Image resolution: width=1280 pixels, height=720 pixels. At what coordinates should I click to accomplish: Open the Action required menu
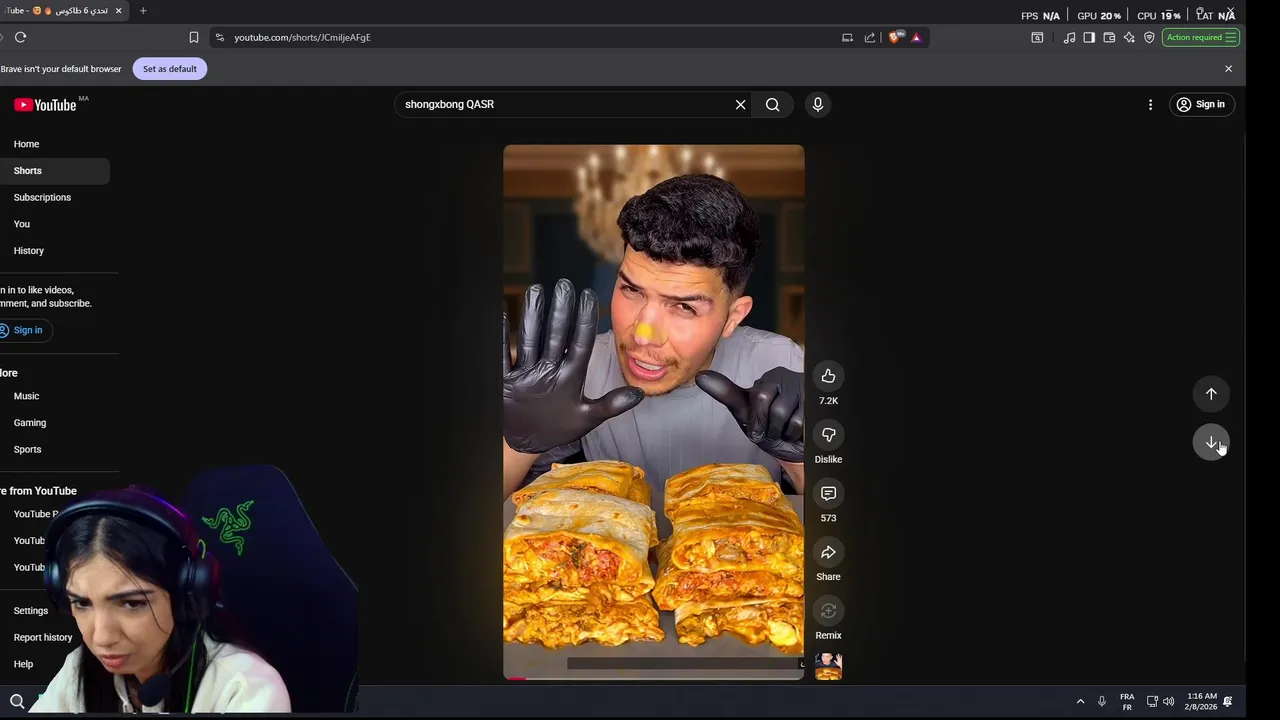(x=1201, y=37)
